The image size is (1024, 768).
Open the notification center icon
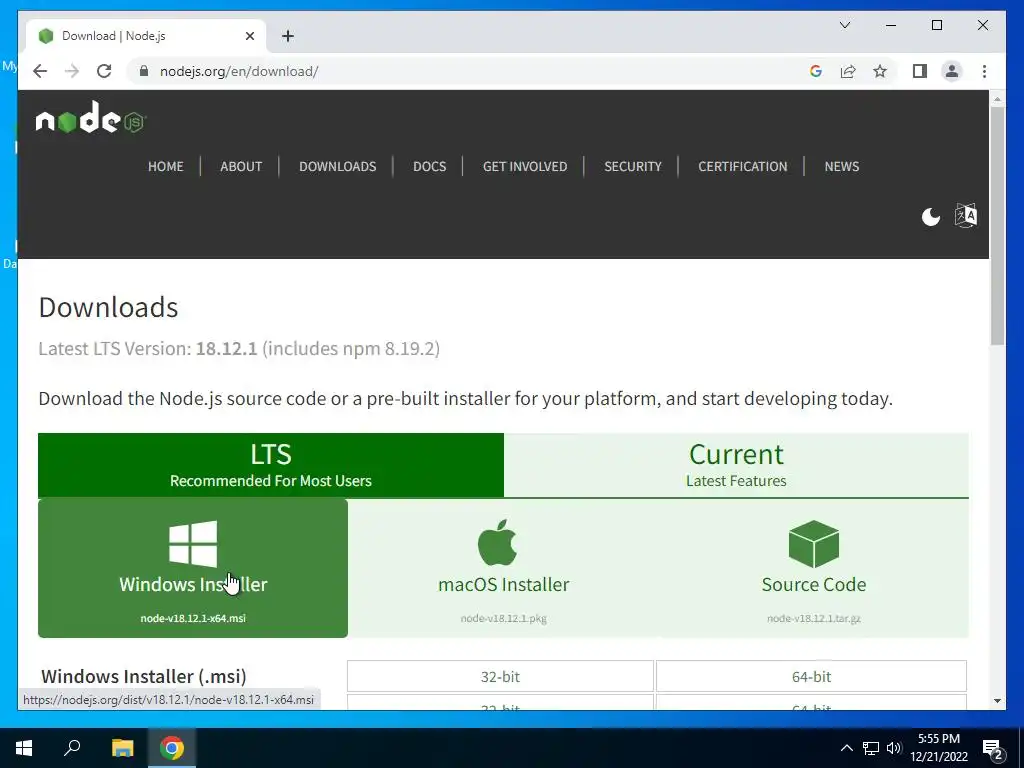[993, 749]
